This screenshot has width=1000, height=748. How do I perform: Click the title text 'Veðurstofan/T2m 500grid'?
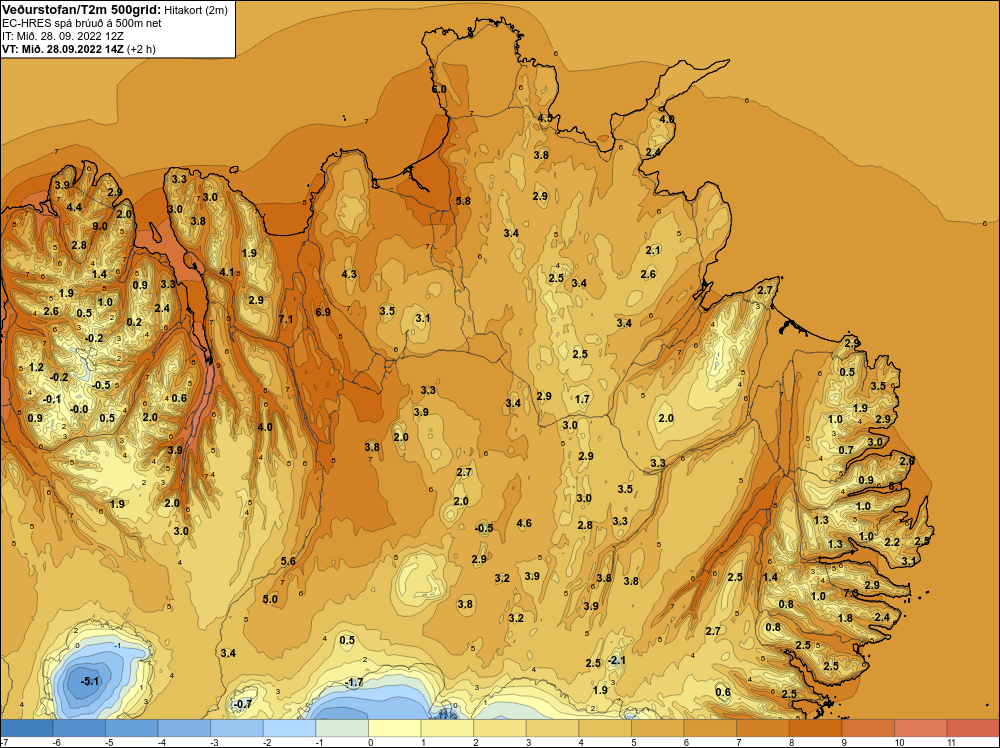82,10
